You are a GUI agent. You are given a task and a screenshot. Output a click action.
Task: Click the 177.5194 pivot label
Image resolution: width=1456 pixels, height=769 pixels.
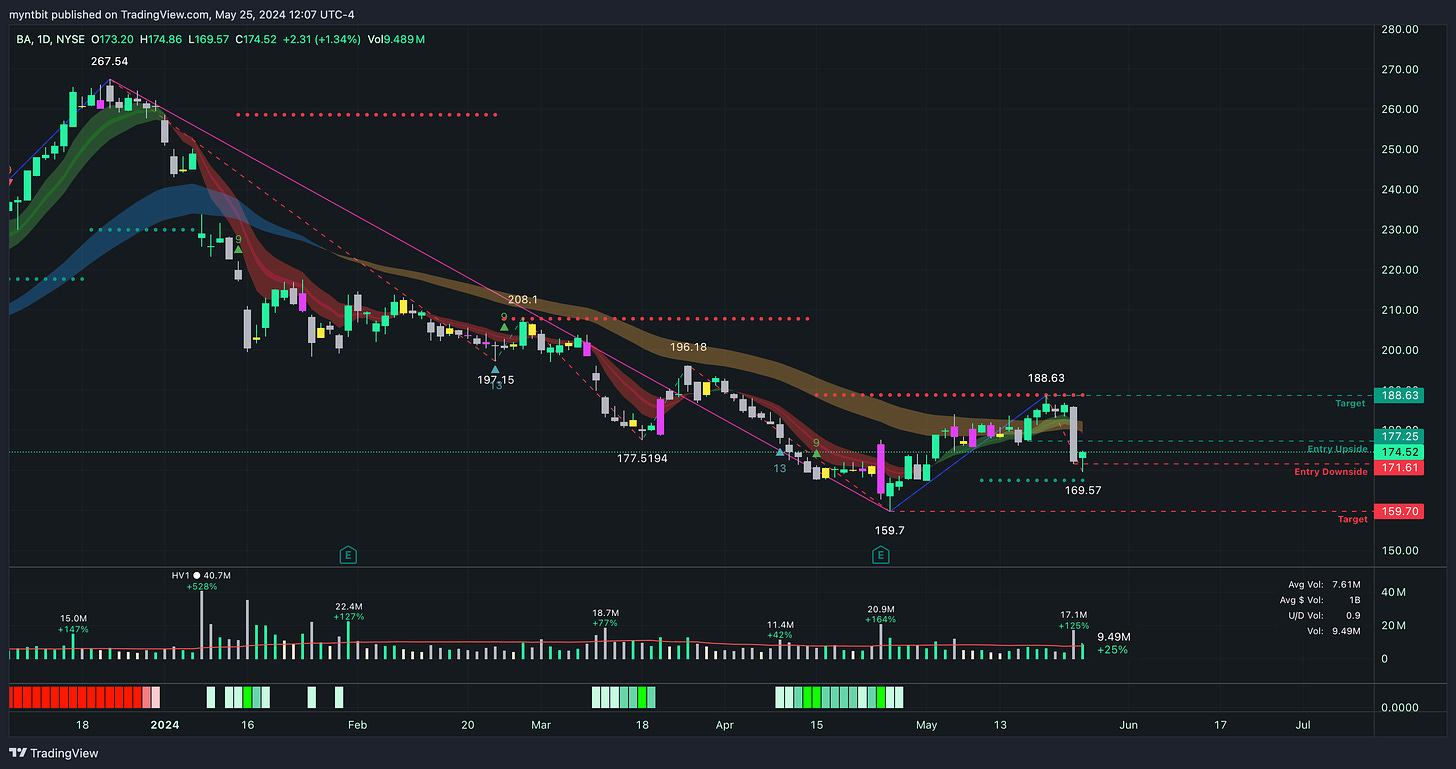pyautogui.click(x=642, y=458)
